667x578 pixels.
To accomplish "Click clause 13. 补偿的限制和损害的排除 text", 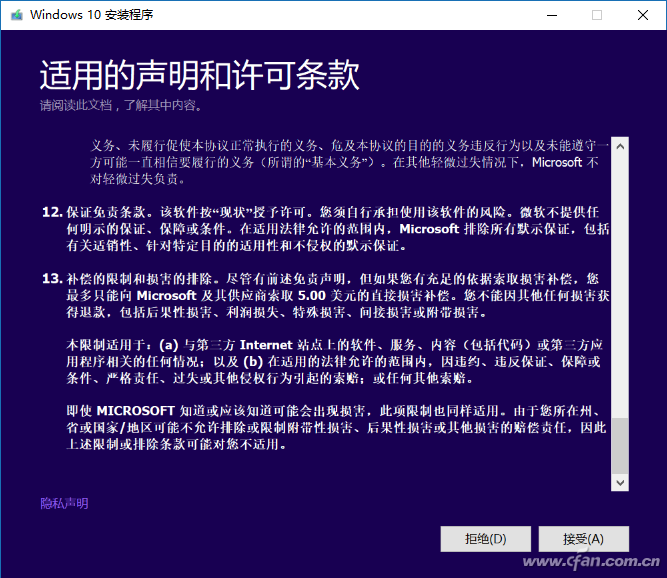I will [326, 296].
